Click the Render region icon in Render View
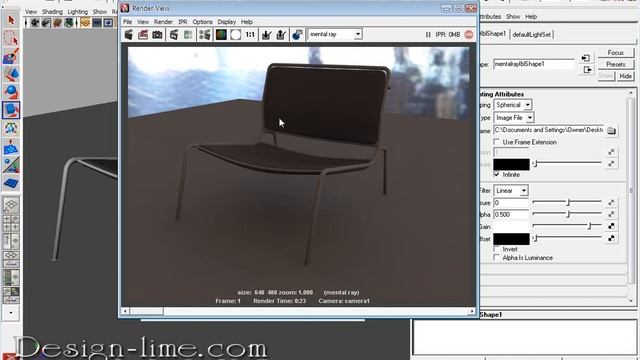 [x=143, y=35]
